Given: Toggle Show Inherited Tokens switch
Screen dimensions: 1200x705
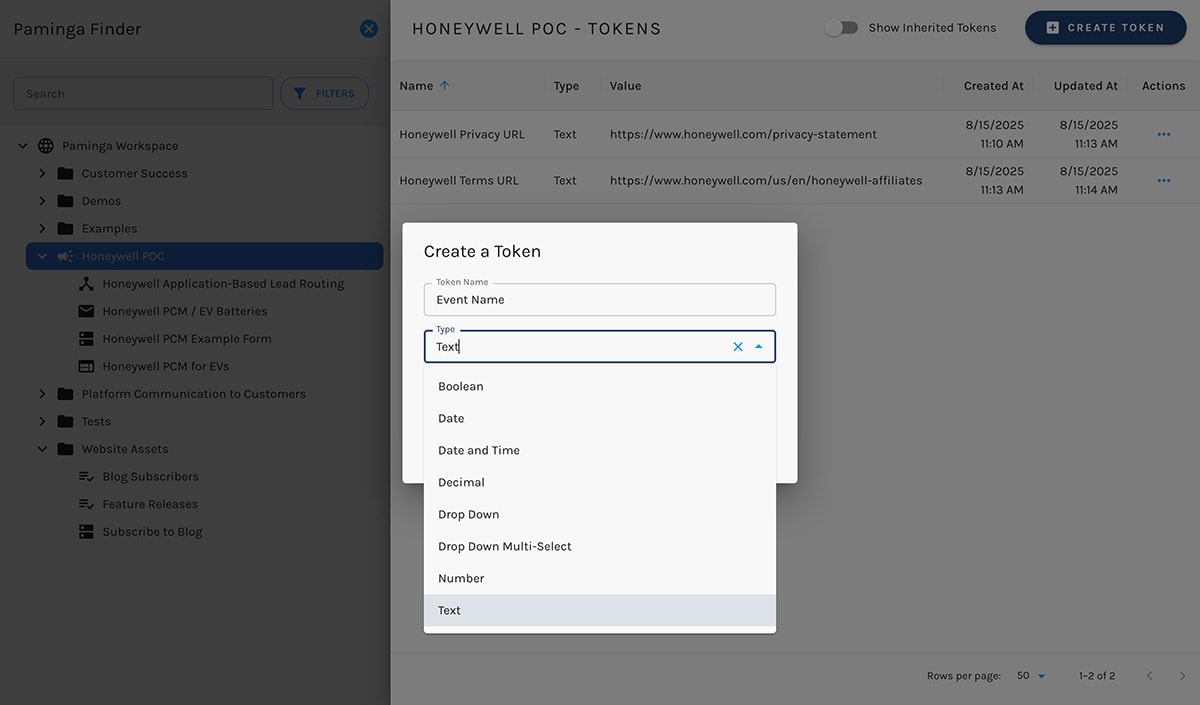Looking at the screenshot, I should [841, 28].
